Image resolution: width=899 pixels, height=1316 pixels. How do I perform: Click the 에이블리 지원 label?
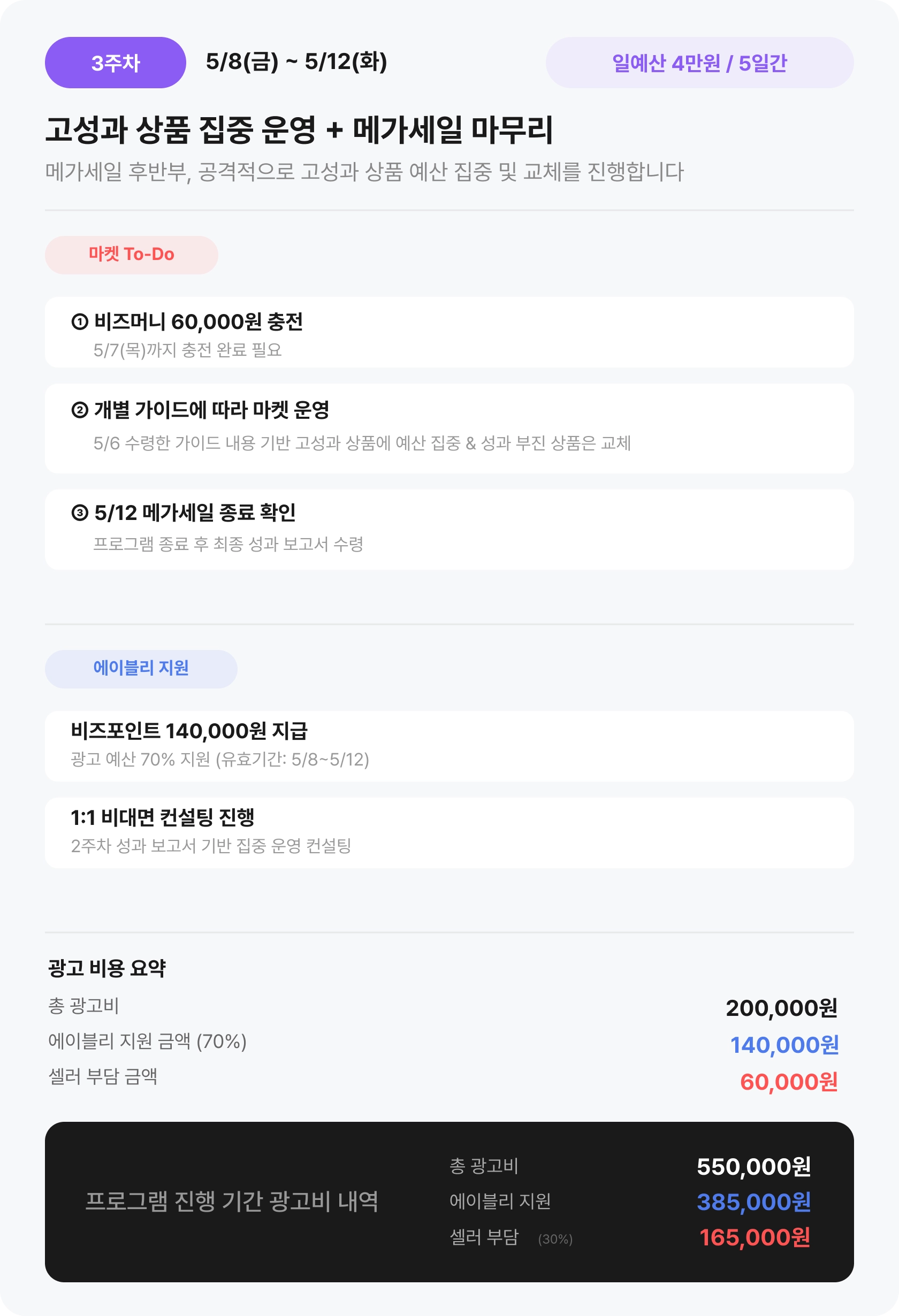pyautogui.click(x=141, y=669)
